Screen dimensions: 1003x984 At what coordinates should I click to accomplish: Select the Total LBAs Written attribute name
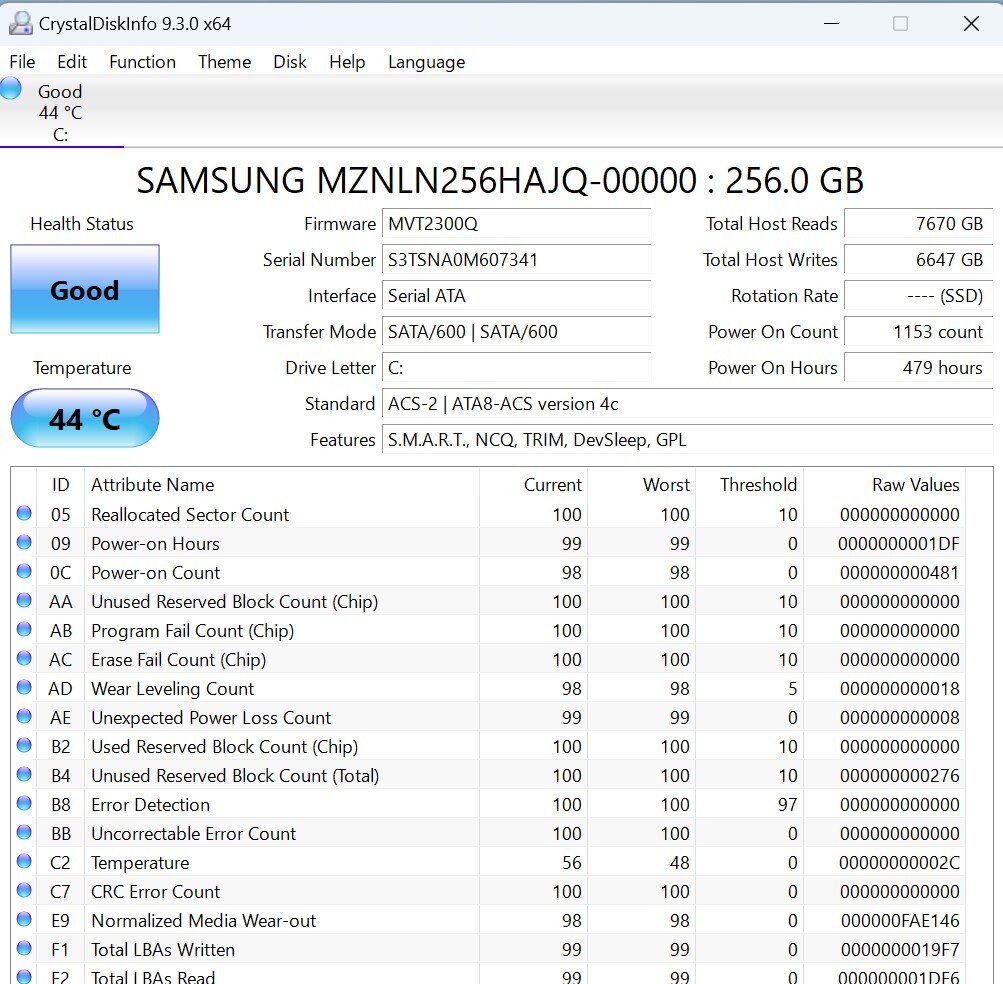click(163, 949)
